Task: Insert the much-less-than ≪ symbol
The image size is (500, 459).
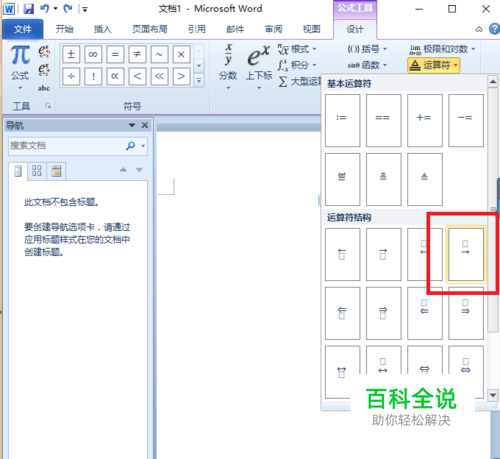Action: pyautogui.click(x=159, y=77)
